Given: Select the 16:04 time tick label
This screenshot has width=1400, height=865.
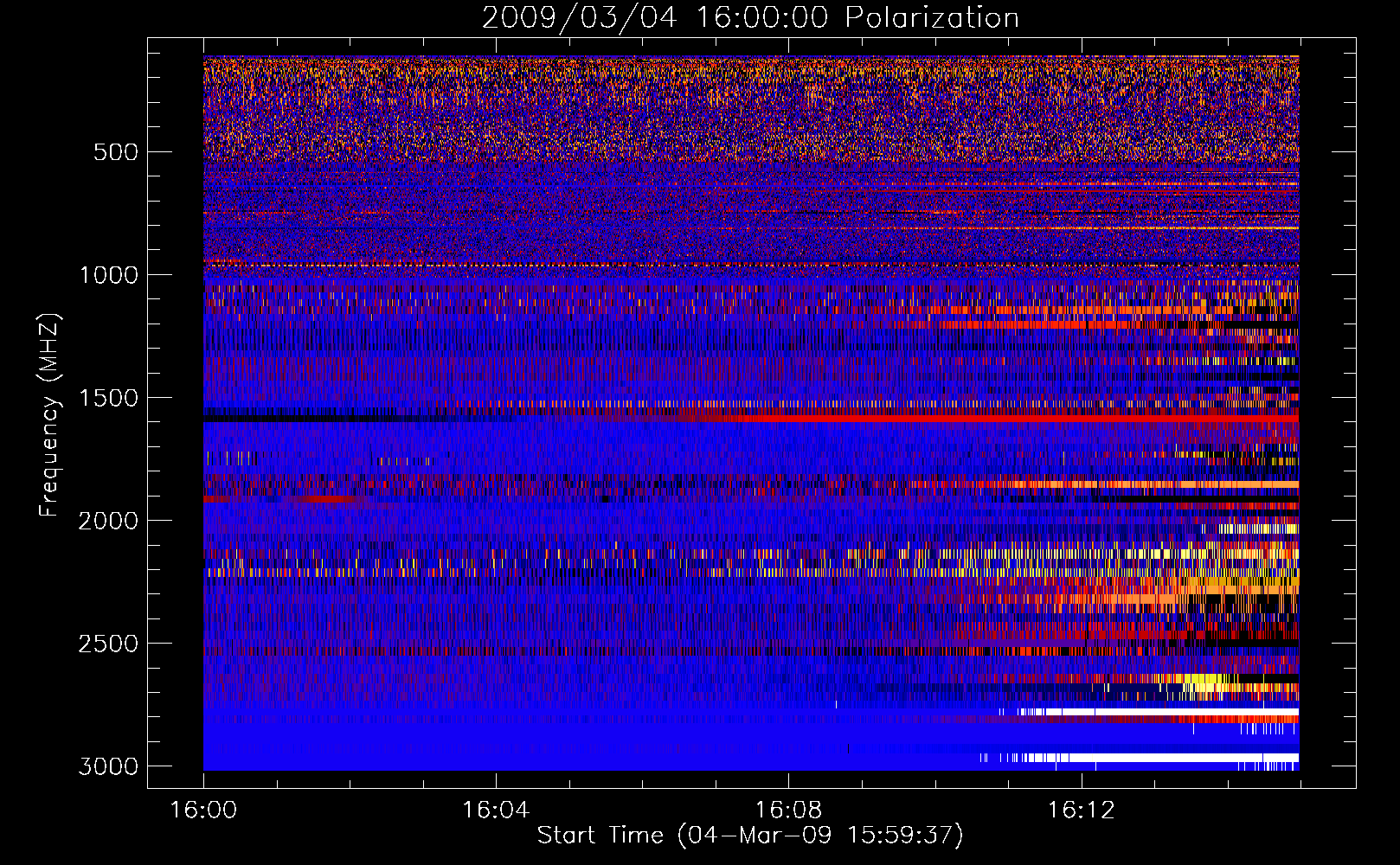Looking at the screenshot, I should 496,811.
